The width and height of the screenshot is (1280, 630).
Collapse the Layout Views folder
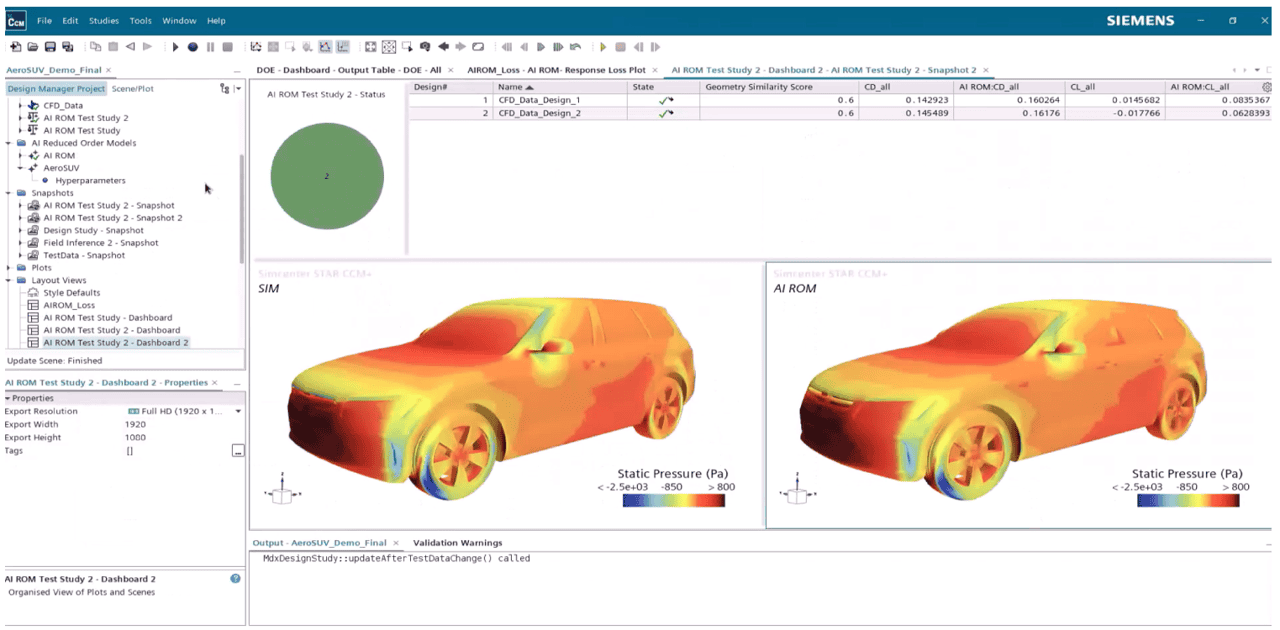9,281
